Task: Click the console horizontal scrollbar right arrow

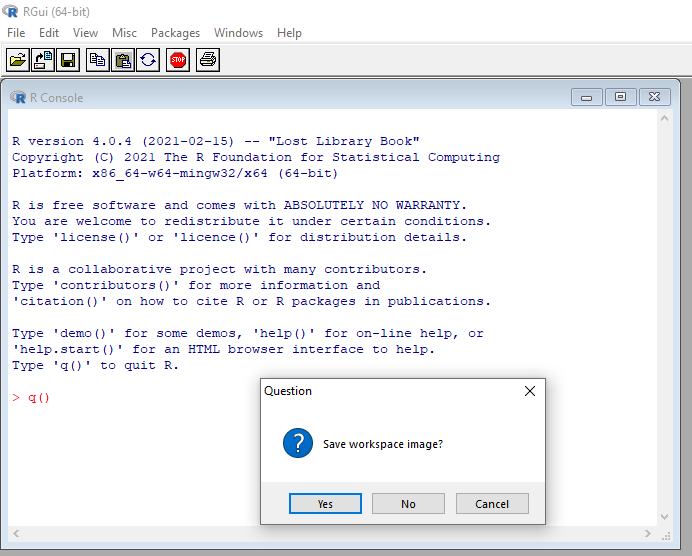Action: (x=647, y=533)
